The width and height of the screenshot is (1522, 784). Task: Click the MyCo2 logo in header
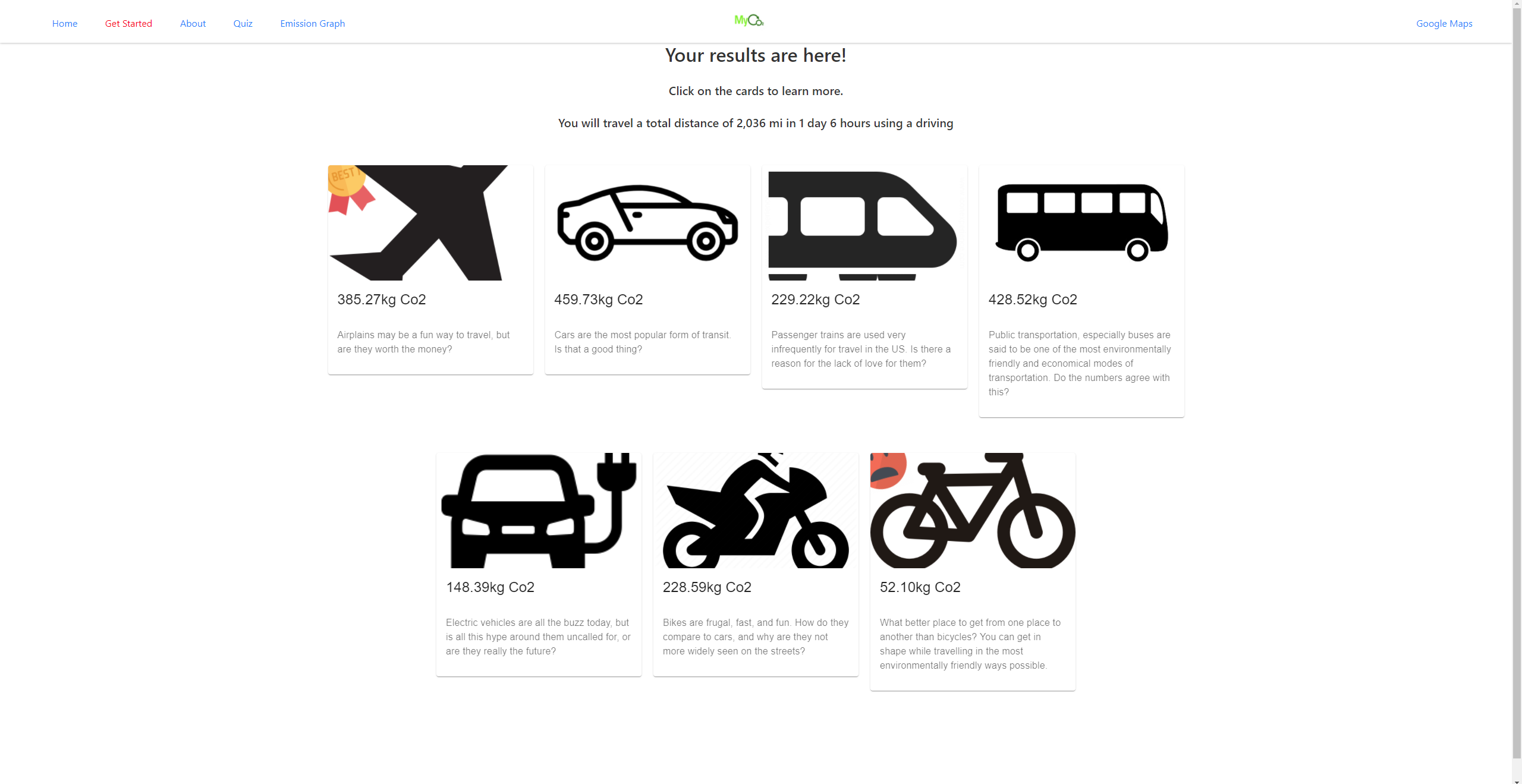749,21
